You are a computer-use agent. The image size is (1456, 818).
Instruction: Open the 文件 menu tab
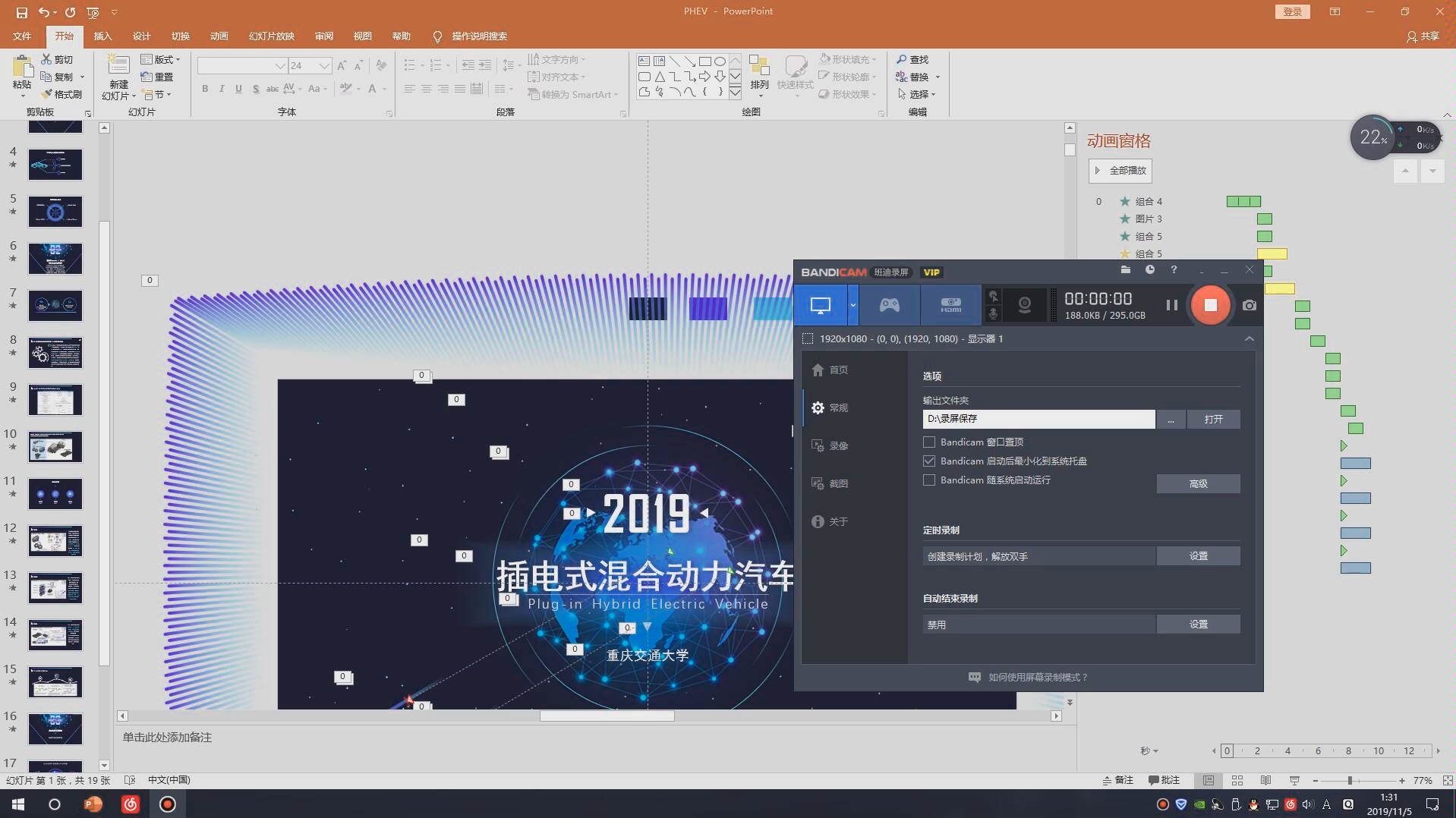(x=22, y=36)
